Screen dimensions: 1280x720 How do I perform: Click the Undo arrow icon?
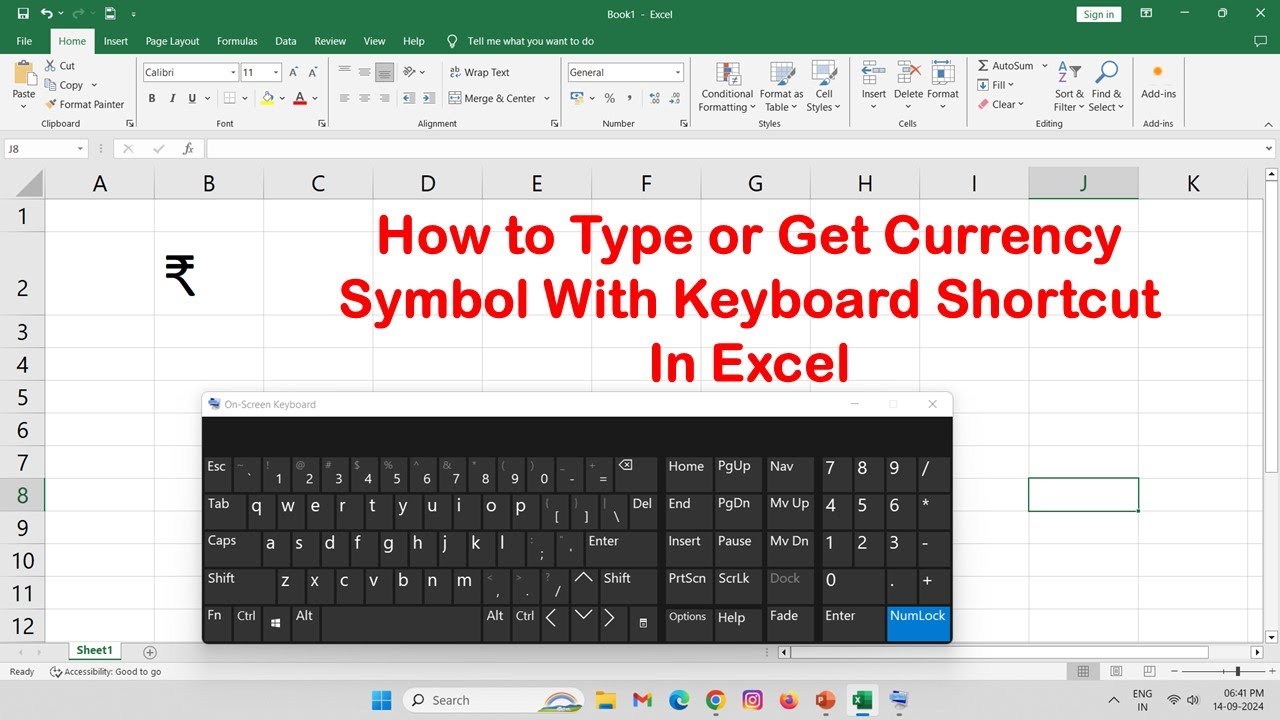47,14
